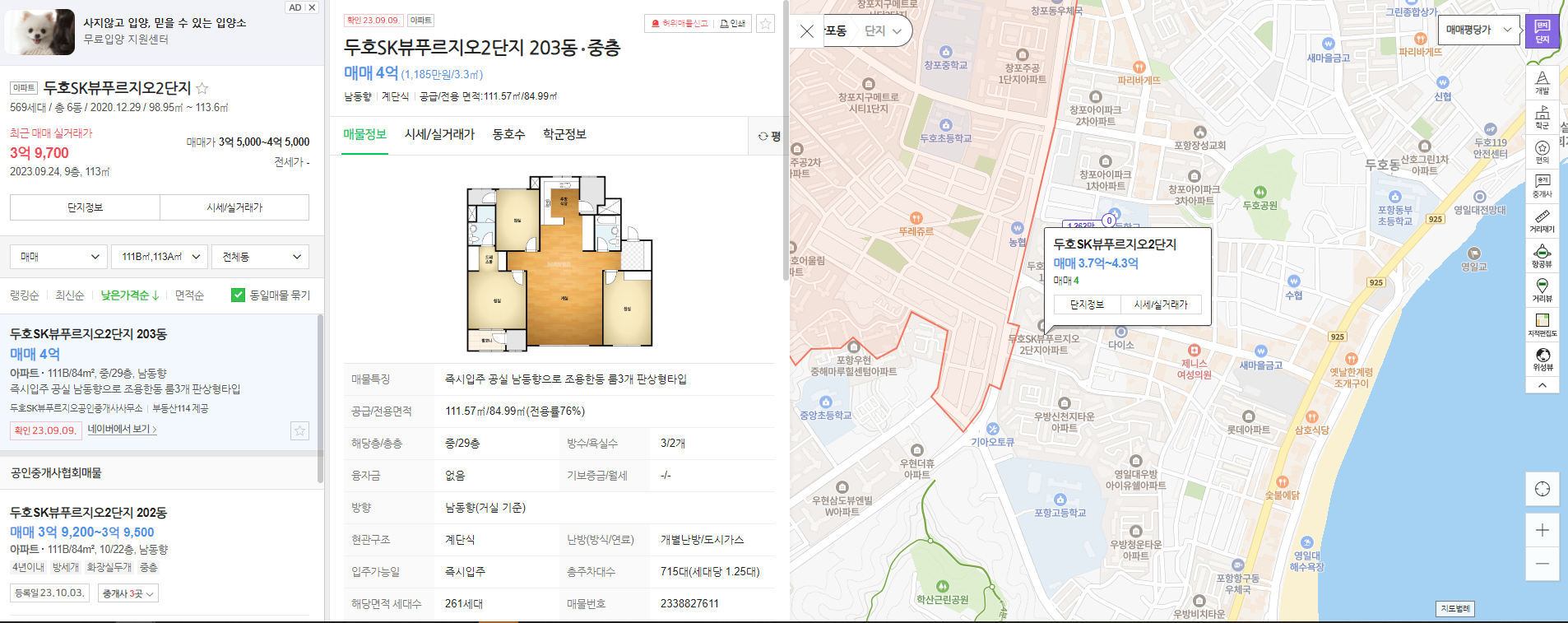Expand the 단지 filter dropdown on map
Viewport: 1568px width, 623px height.
pyautogui.click(x=884, y=31)
